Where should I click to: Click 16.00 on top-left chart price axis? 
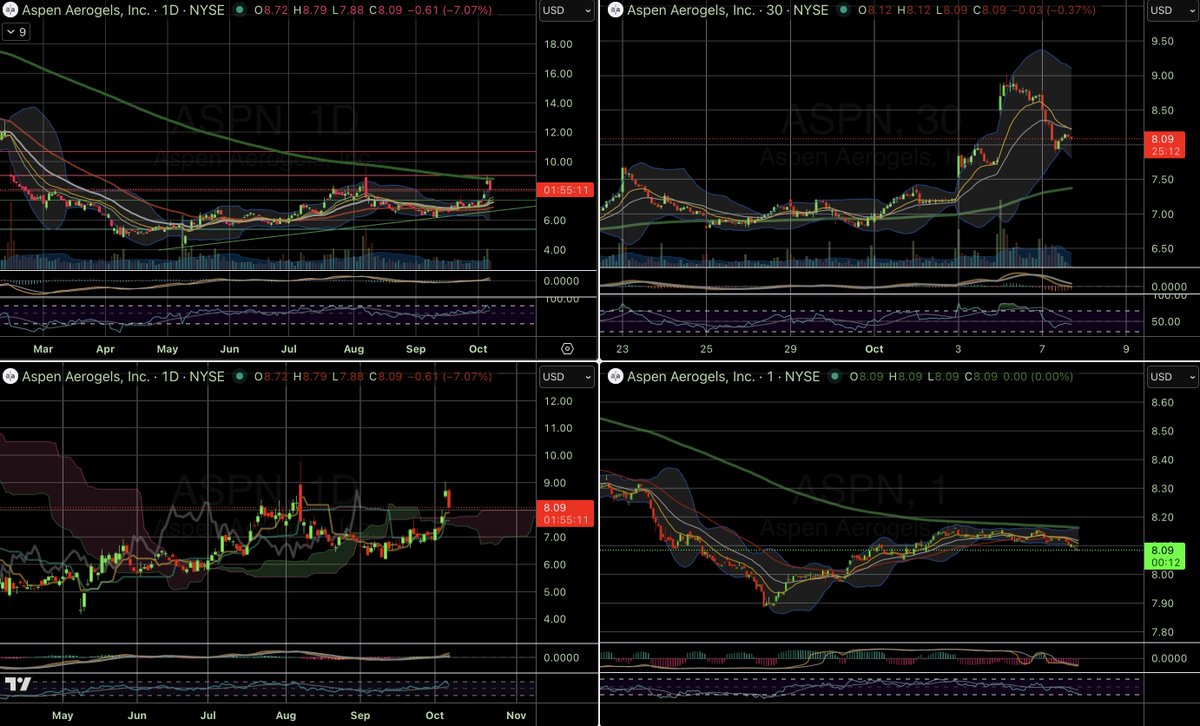(558, 74)
